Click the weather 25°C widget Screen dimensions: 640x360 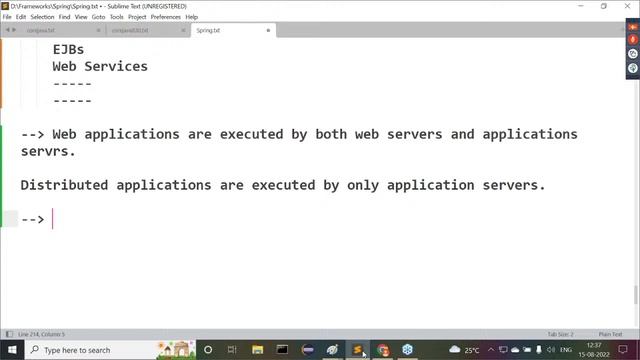pyautogui.click(x=464, y=350)
